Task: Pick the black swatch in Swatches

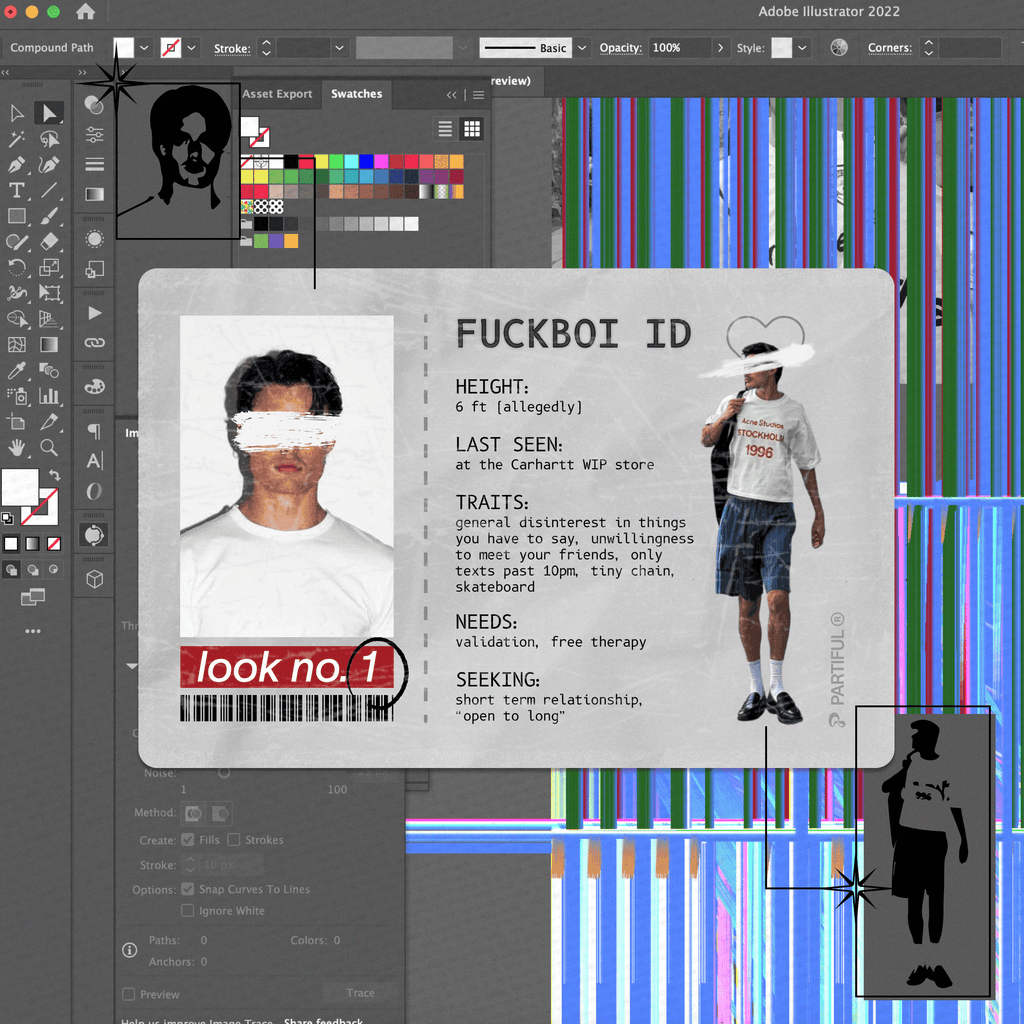Action: click(x=291, y=161)
